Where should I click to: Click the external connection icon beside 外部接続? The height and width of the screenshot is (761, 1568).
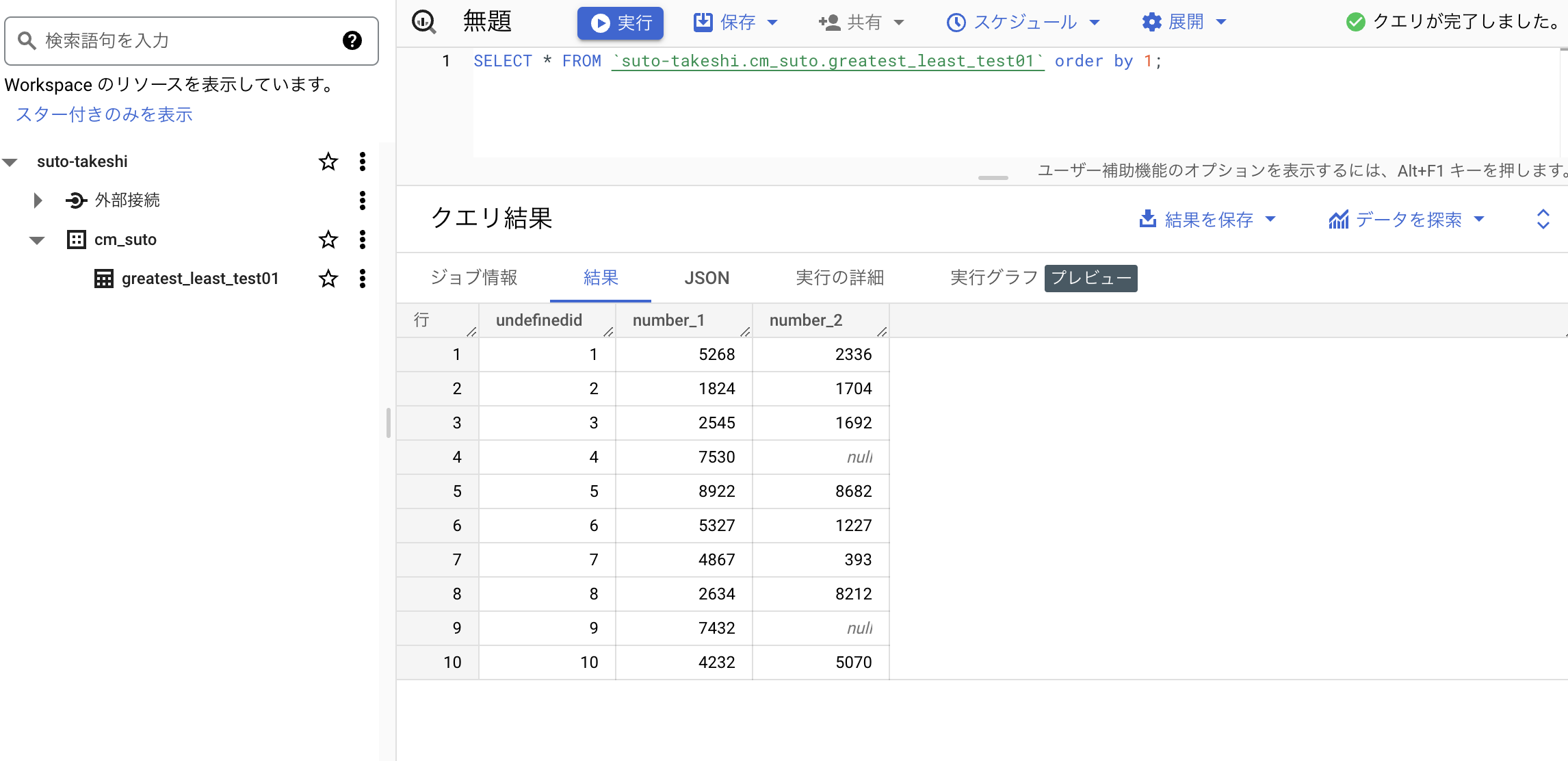pos(76,201)
